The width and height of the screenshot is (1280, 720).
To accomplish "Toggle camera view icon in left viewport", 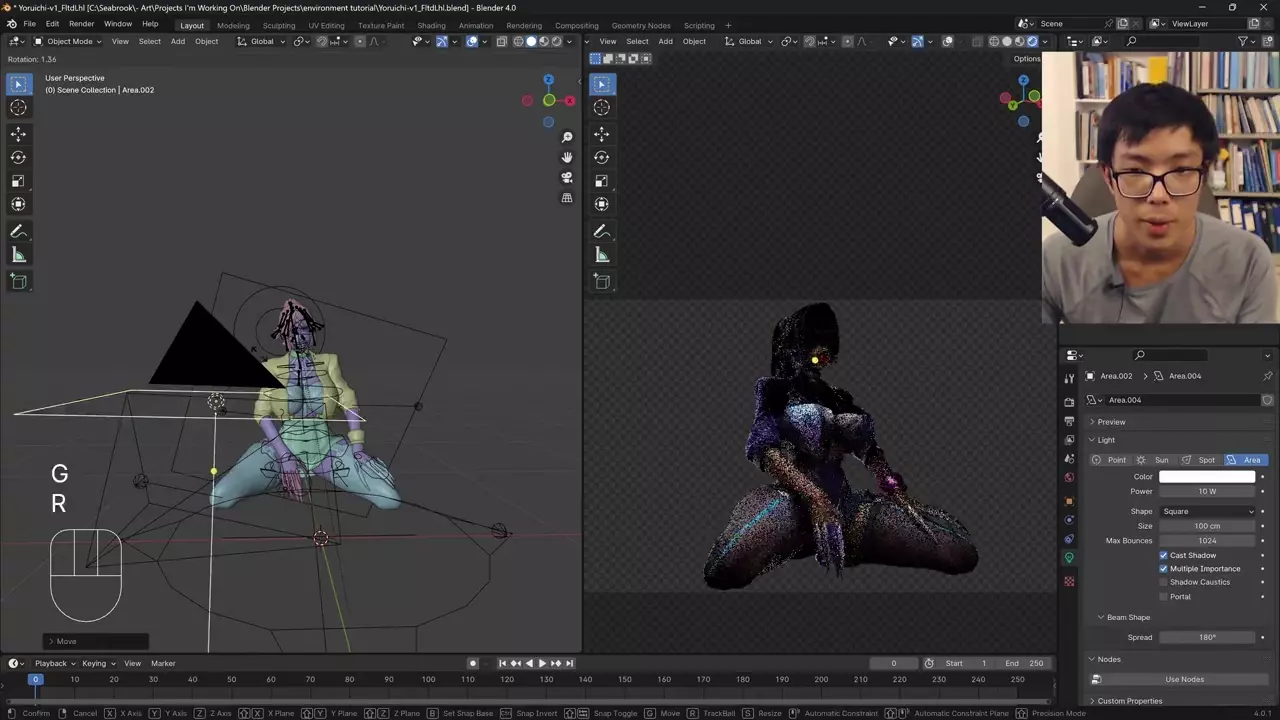I will tap(567, 178).
